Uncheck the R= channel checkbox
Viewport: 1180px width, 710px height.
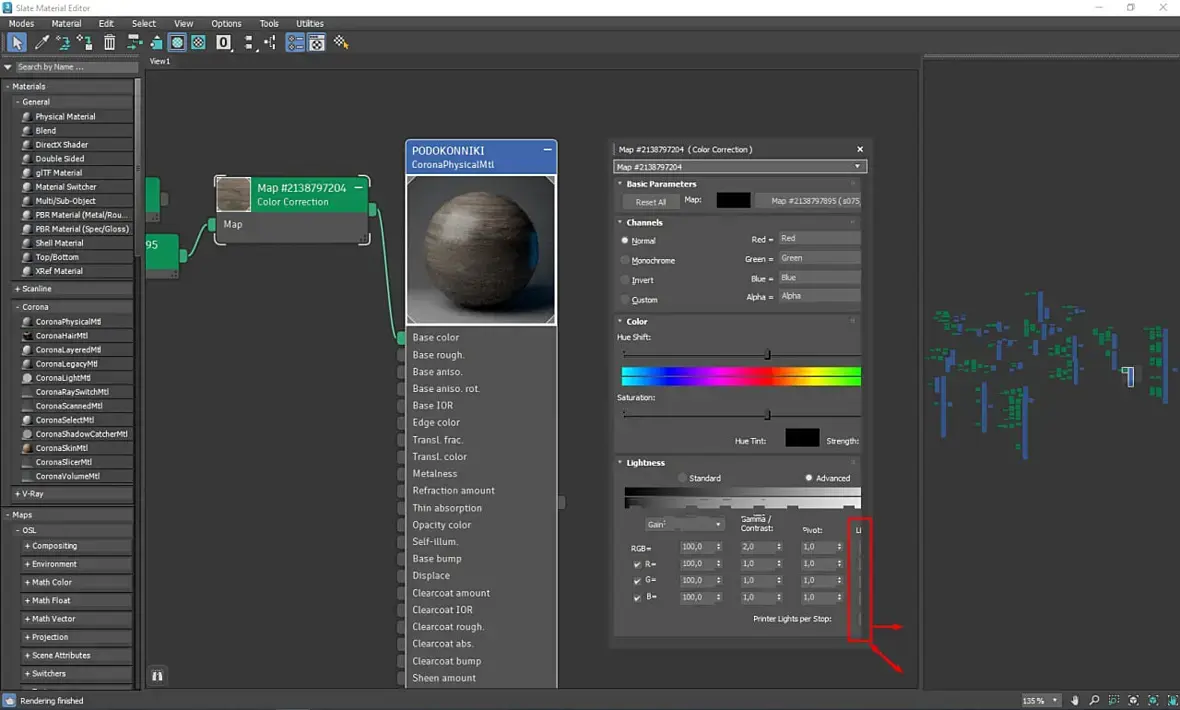click(x=638, y=564)
